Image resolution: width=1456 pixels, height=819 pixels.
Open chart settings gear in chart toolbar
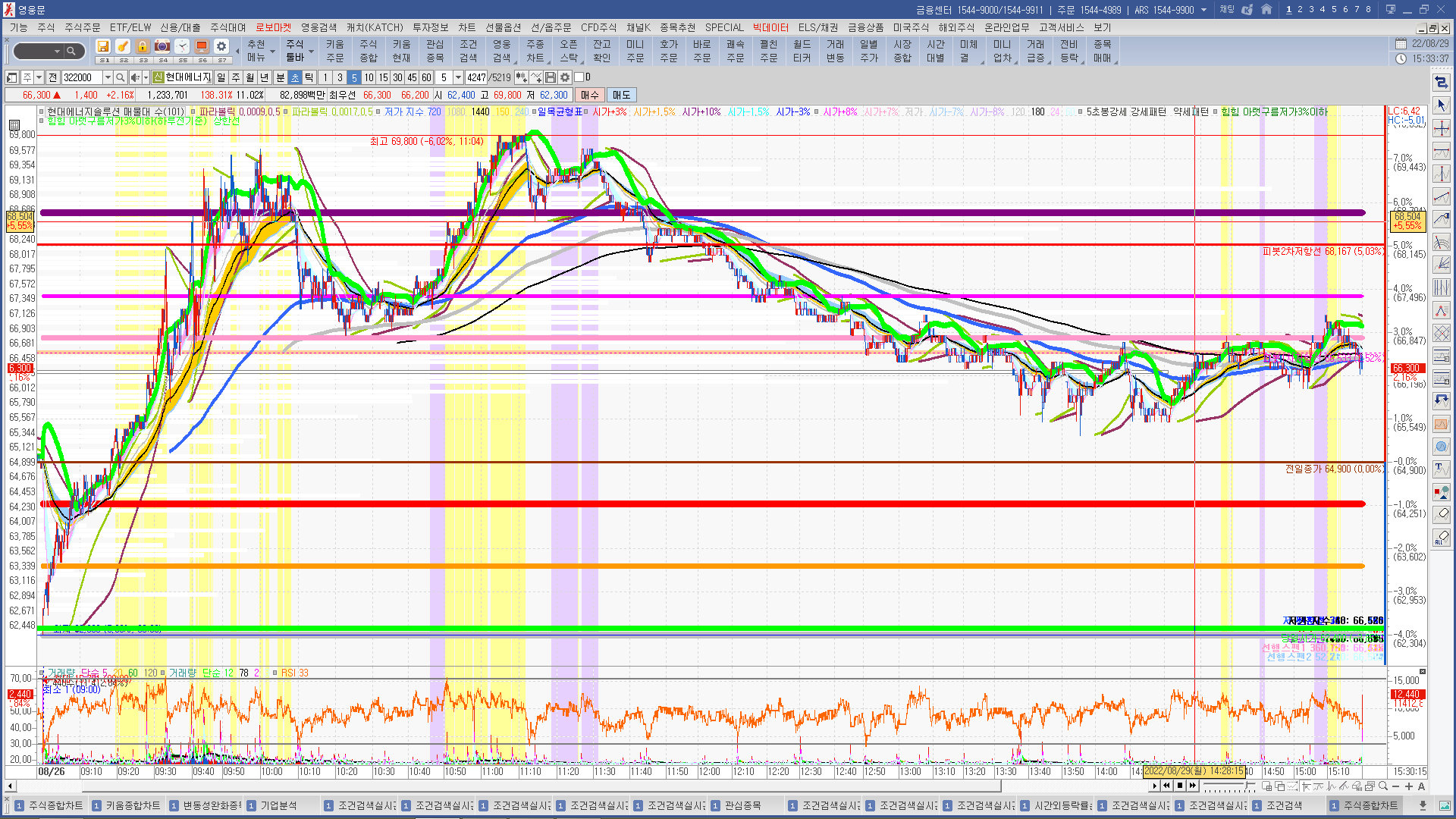click(x=565, y=77)
